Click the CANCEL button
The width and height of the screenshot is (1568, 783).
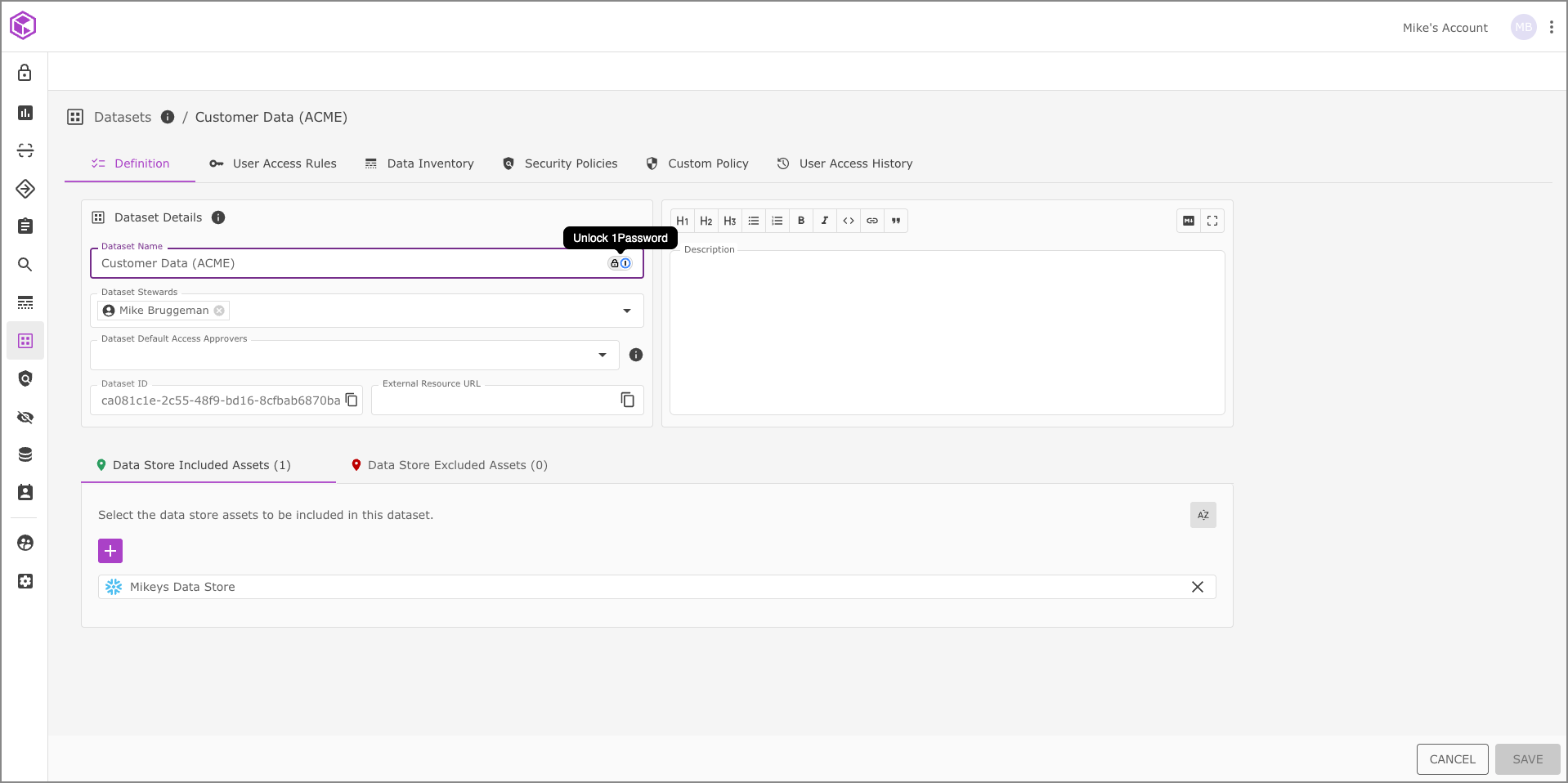click(x=1452, y=759)
